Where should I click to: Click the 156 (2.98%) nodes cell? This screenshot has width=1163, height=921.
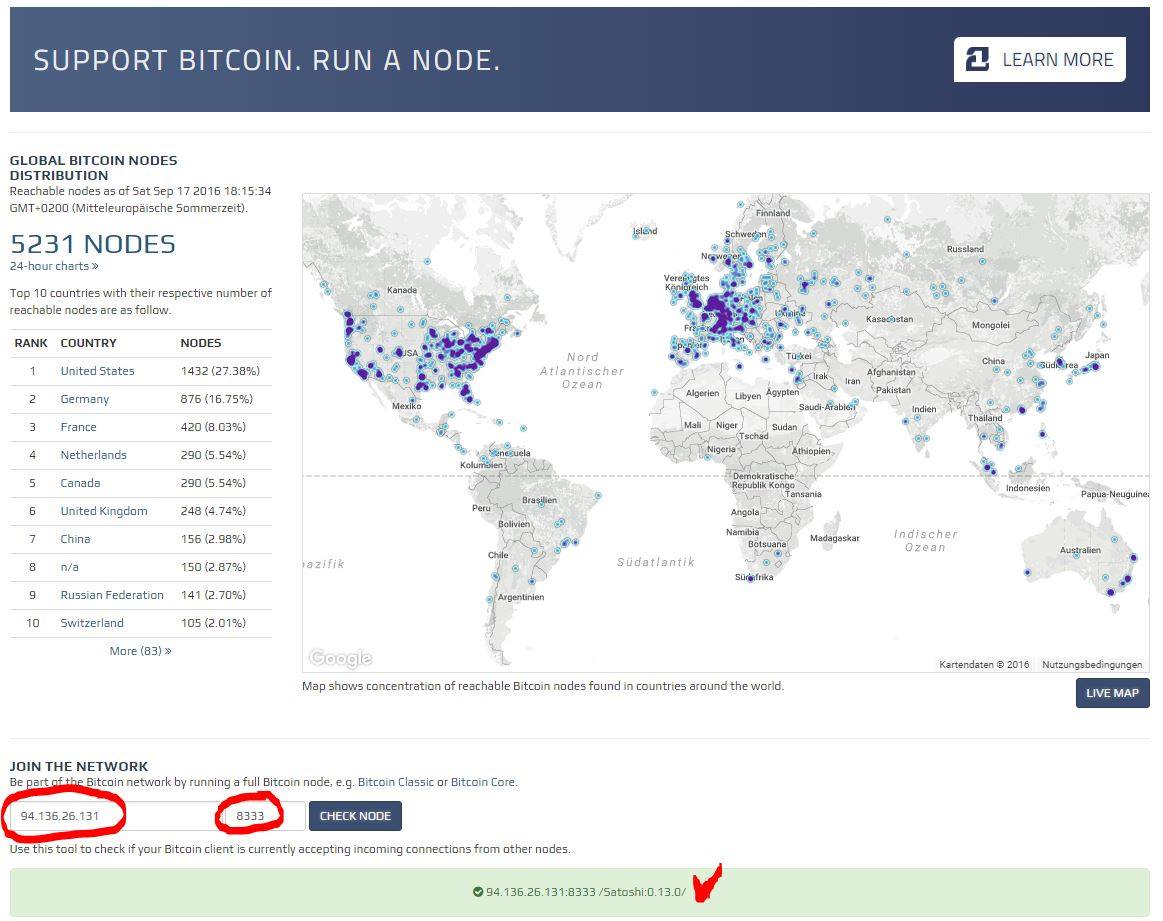coord(213,539)
